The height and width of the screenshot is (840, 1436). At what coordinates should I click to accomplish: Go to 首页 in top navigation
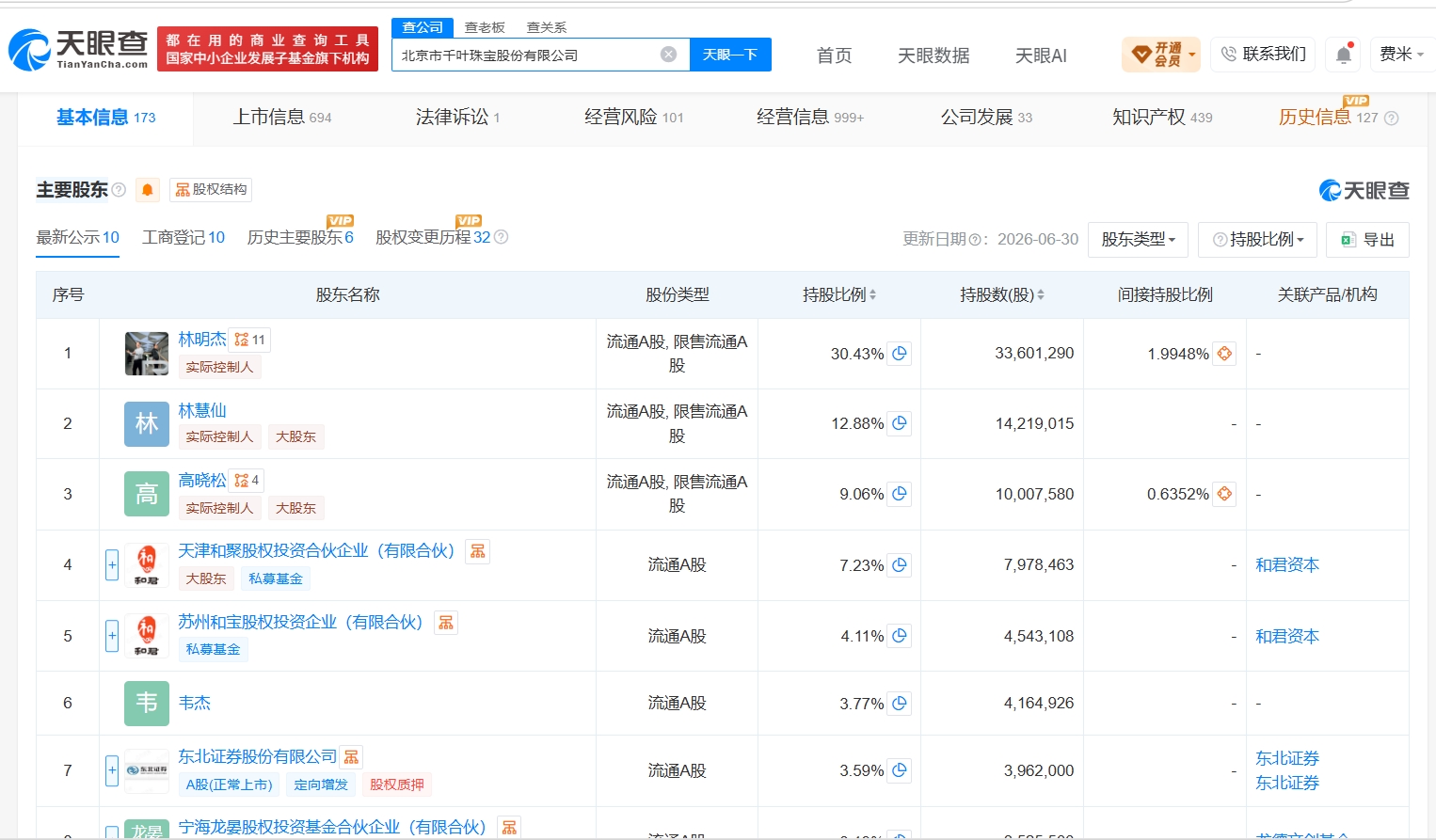pos(834,55)
